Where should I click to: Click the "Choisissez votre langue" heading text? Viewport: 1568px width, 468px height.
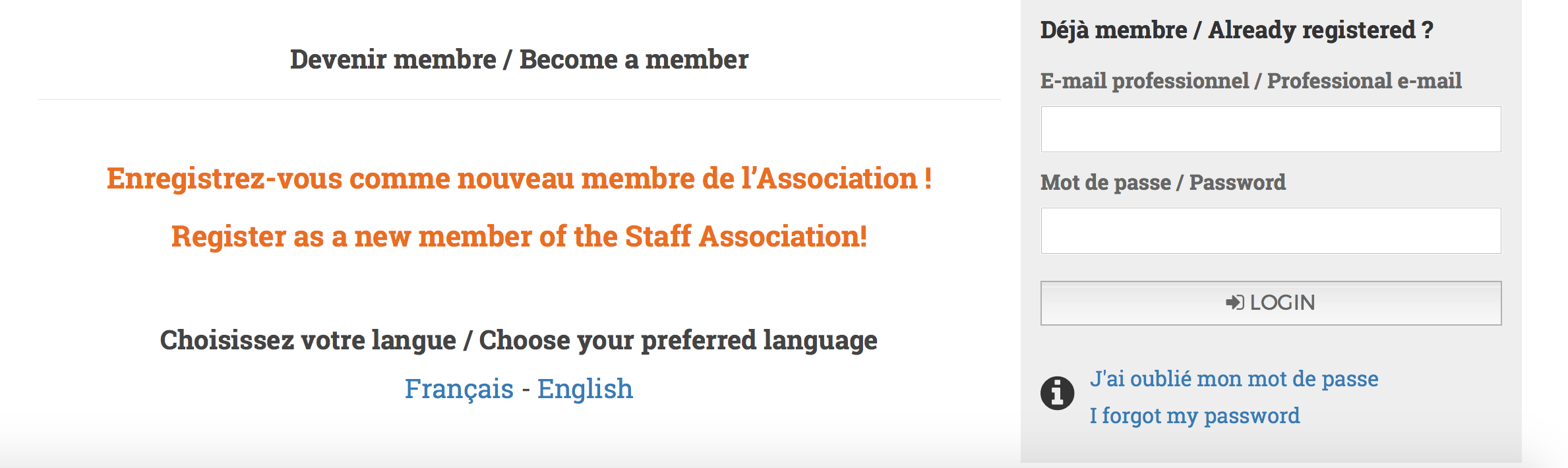point(308,341)
